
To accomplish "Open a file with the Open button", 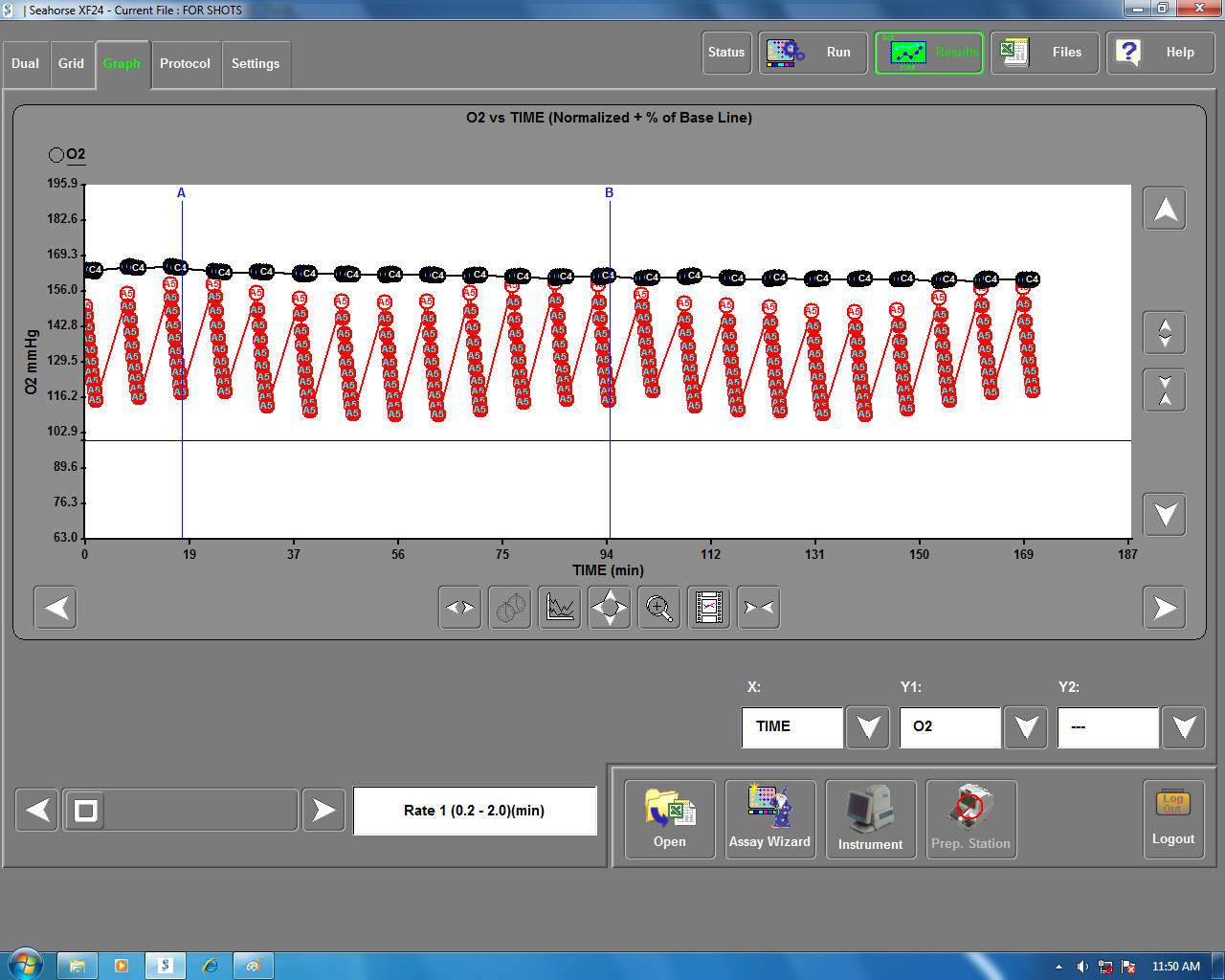I will click(x=670, y=819).
